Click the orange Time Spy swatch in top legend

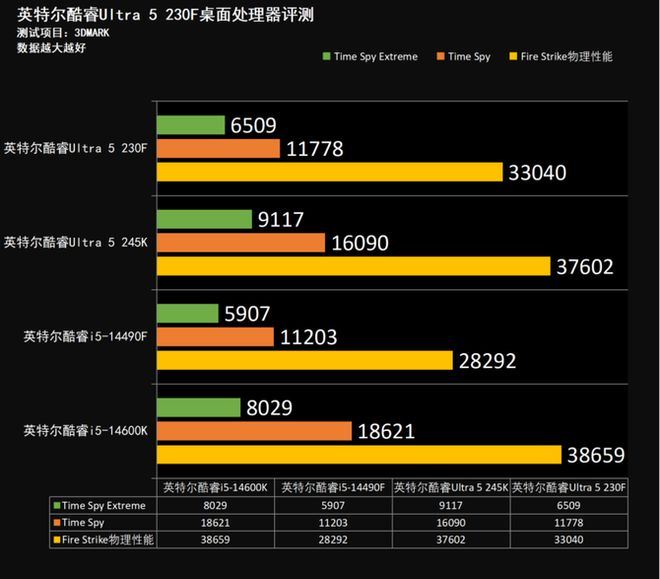pos(441,57)
